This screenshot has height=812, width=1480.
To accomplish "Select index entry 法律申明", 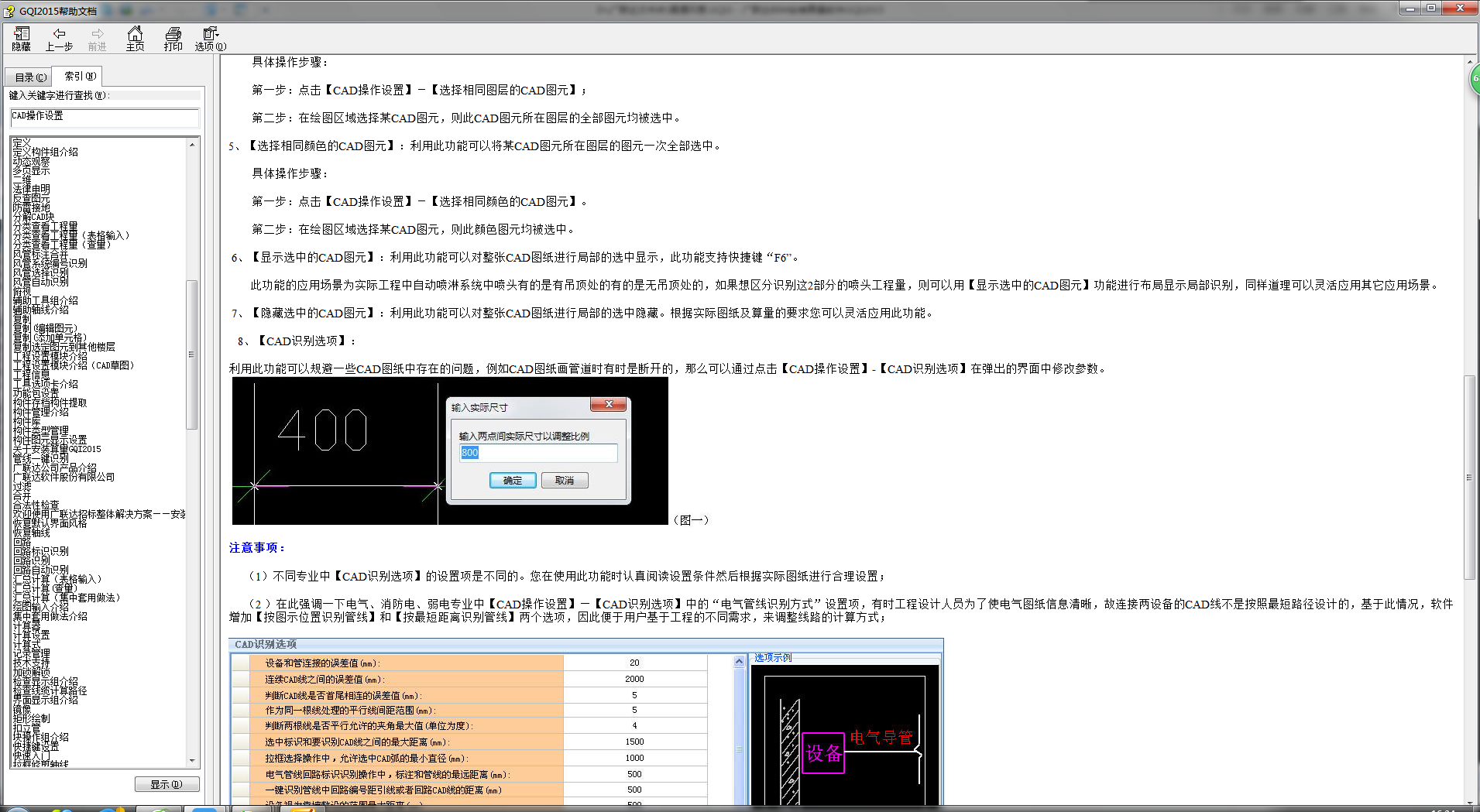I will (x=31, y=189).
